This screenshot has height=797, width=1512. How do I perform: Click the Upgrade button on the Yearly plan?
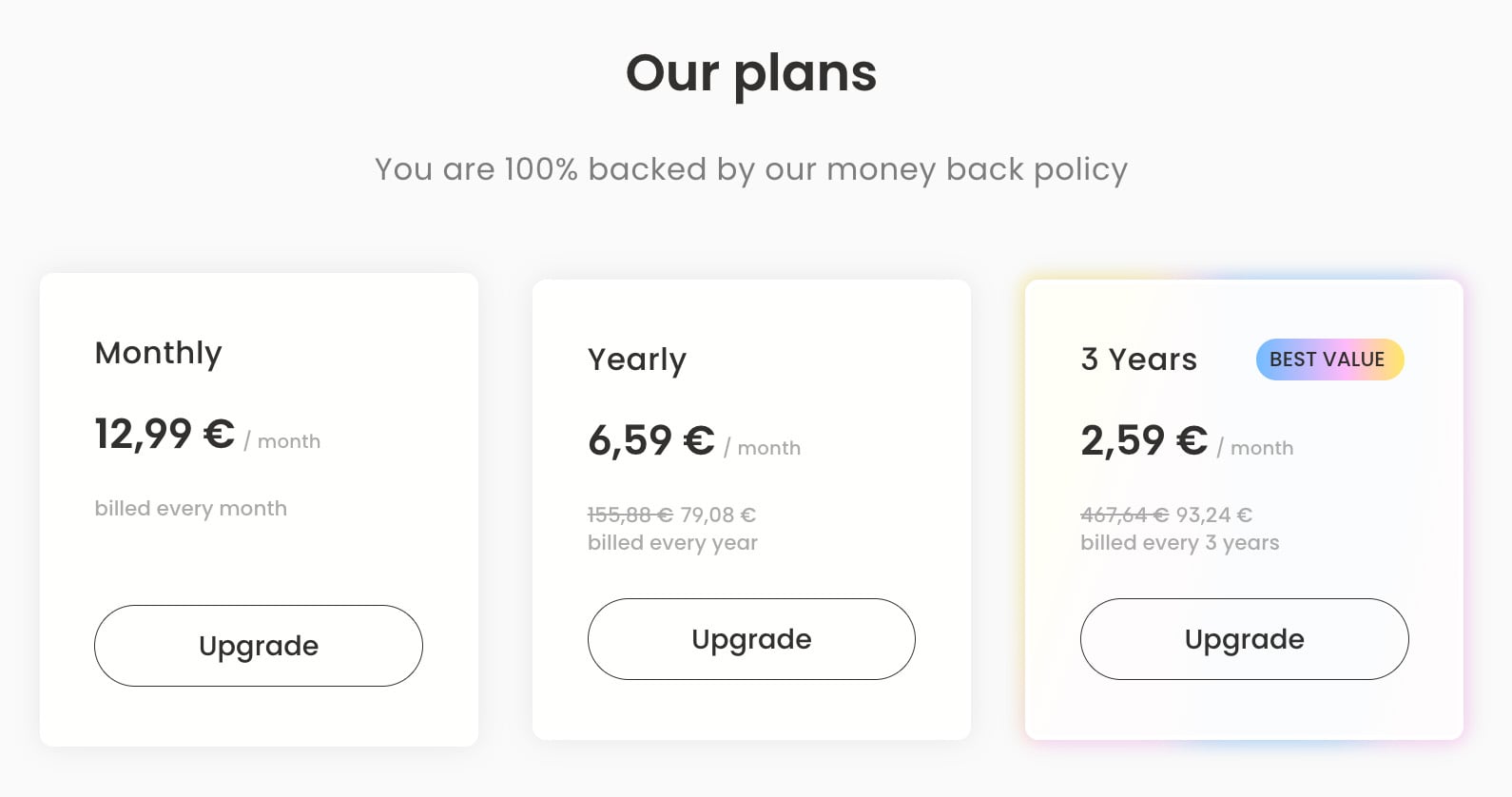point(750,639)
